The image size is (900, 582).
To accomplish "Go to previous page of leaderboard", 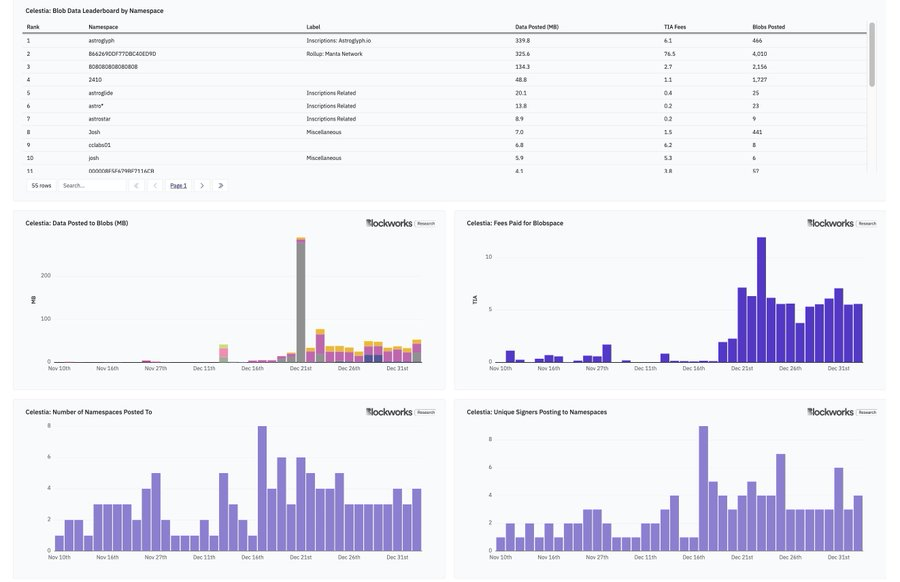I will coord(155,185).
